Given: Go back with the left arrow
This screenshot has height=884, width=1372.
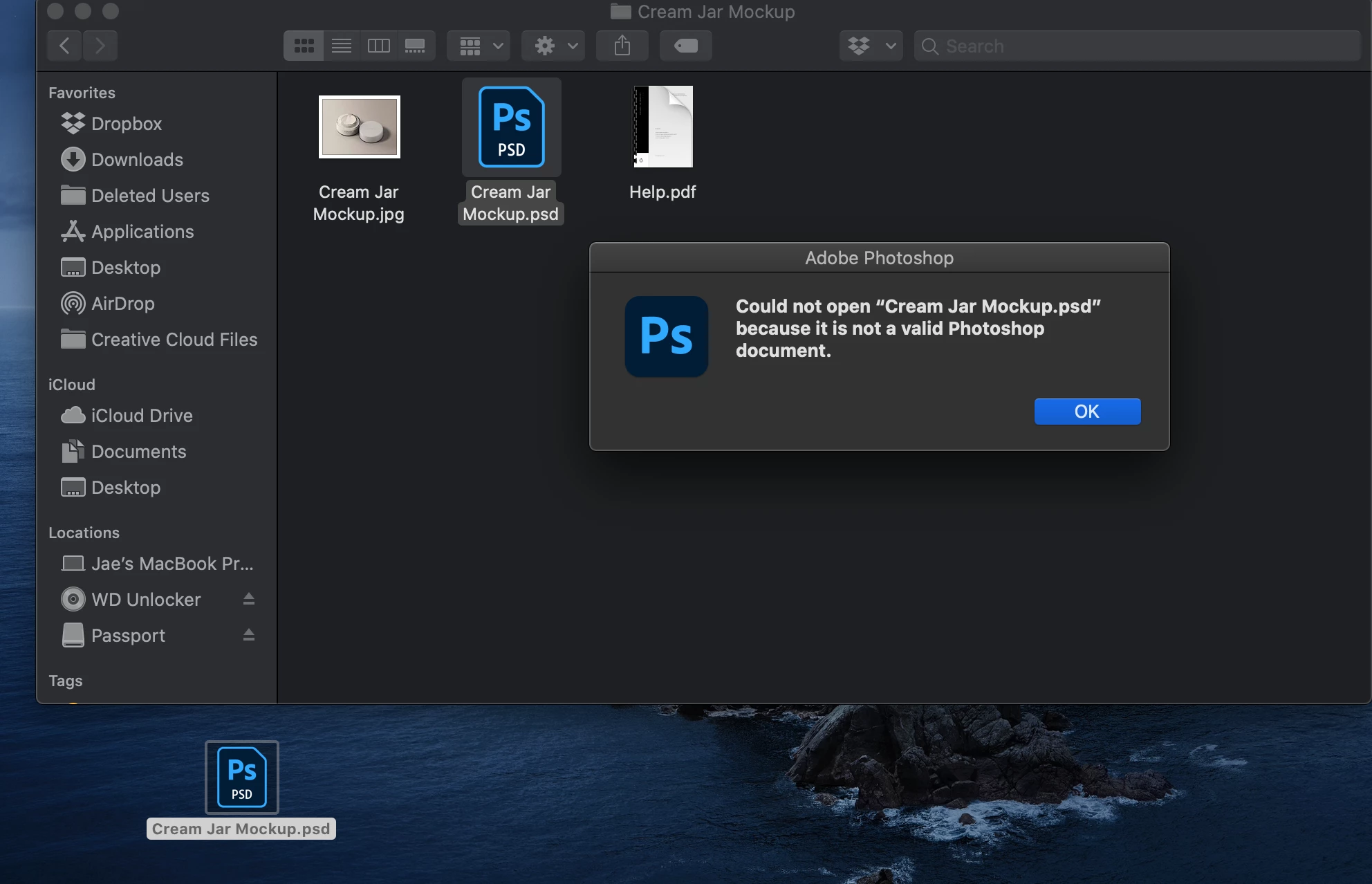Looking at the screenshot, I should click(64, 46).
